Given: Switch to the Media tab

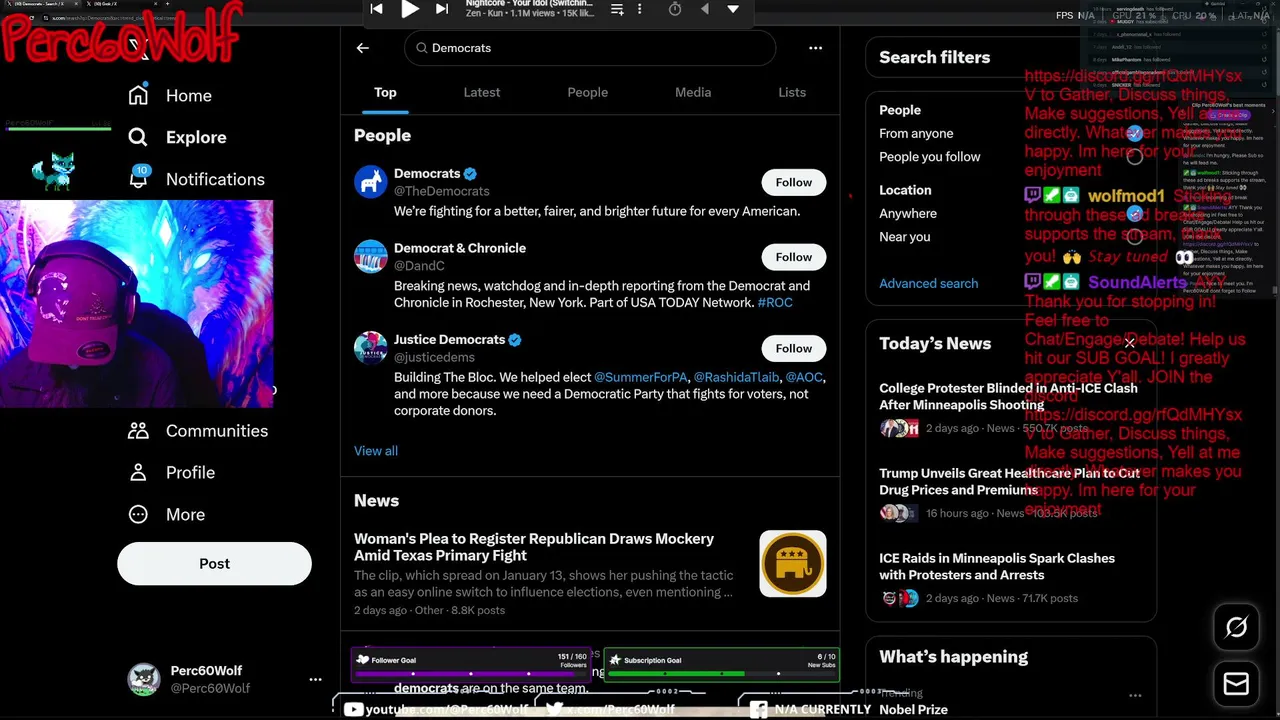Looking at the screenshot, I should 693,92.
